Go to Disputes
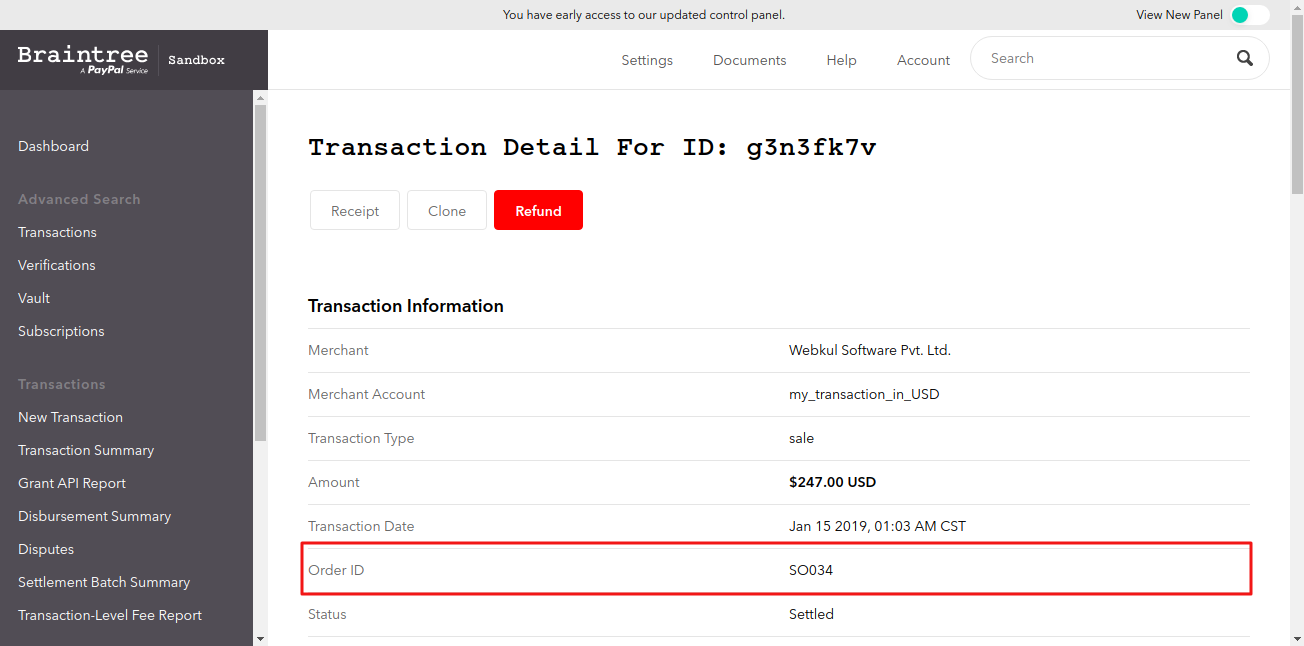 tap(46, 549)
